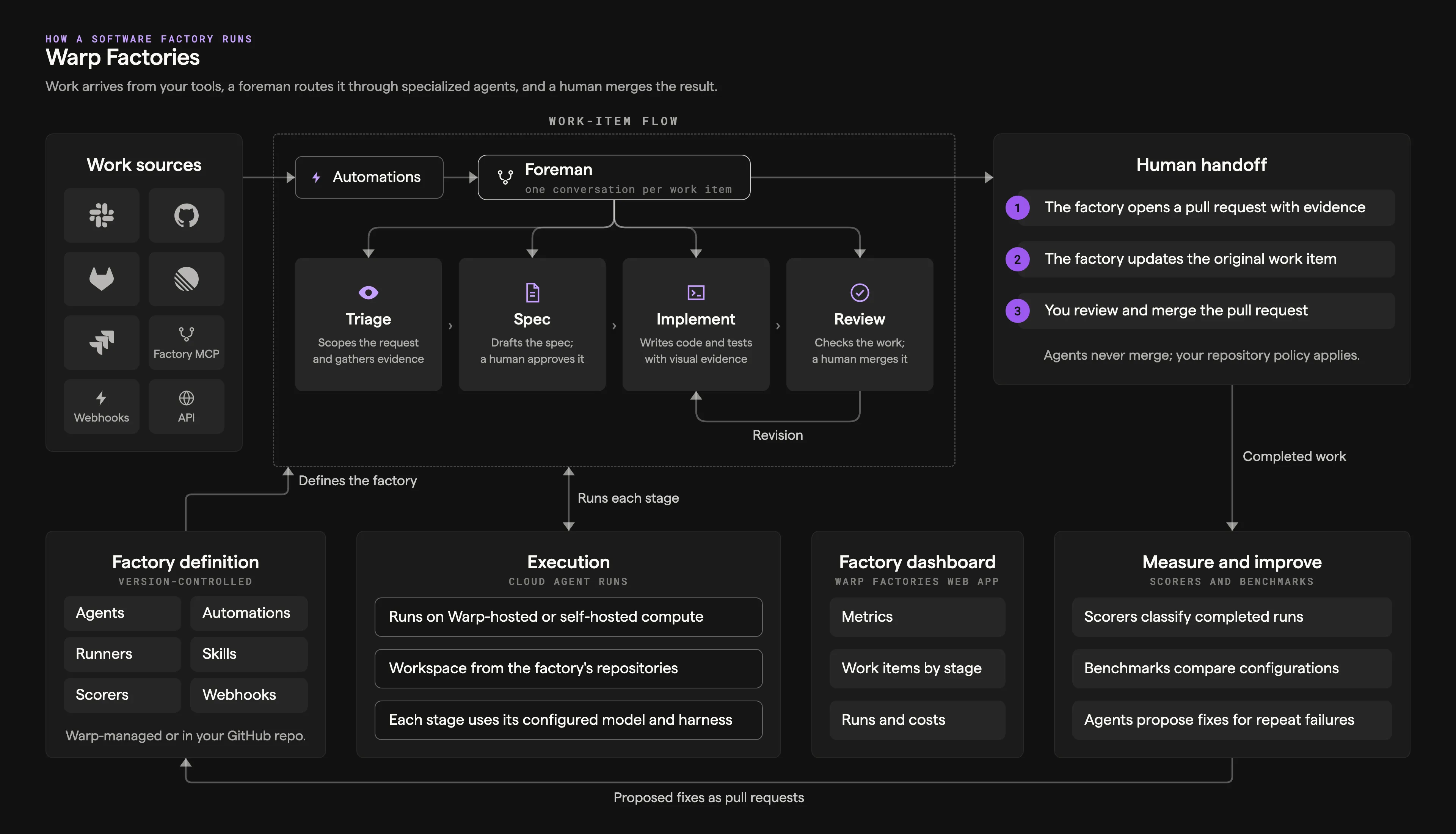Image resolution: width=1456 pixels, height=834 pixels.
Task: Click the 'Measure and improve' heading
Action: 1232,562
